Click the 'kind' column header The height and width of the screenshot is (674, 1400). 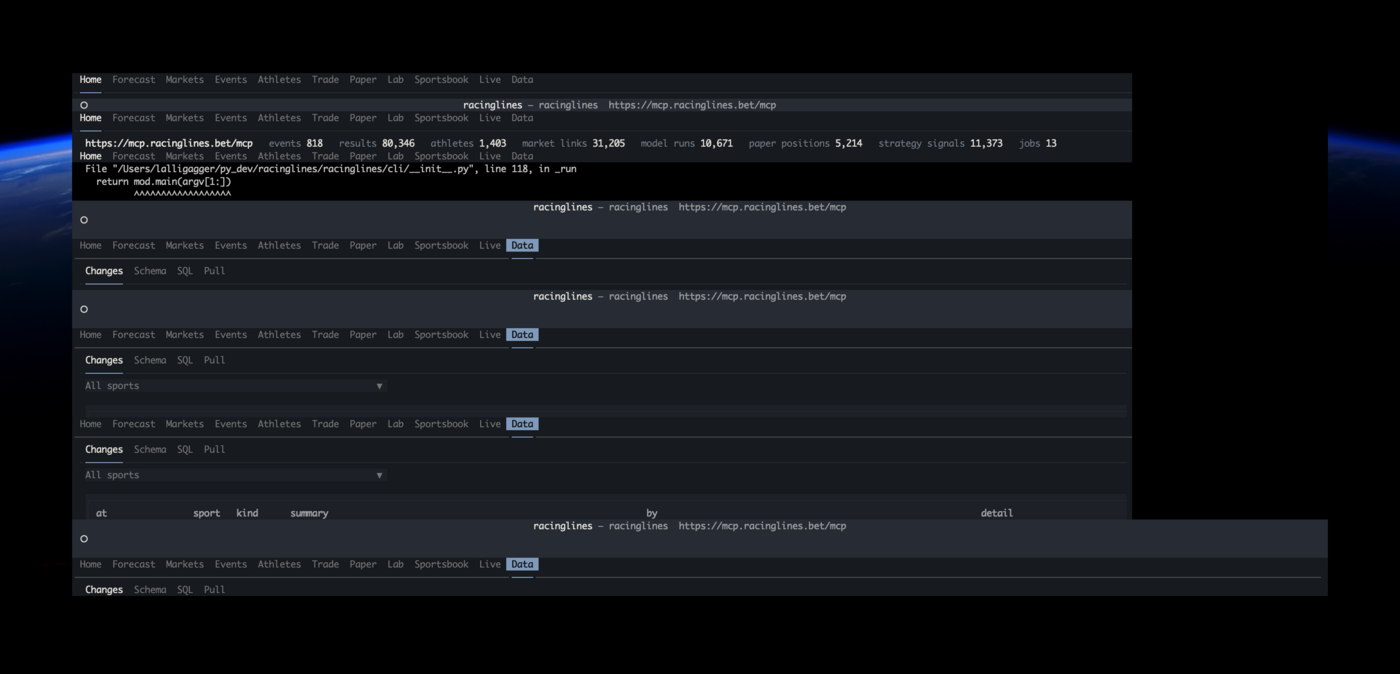[247, 513]
